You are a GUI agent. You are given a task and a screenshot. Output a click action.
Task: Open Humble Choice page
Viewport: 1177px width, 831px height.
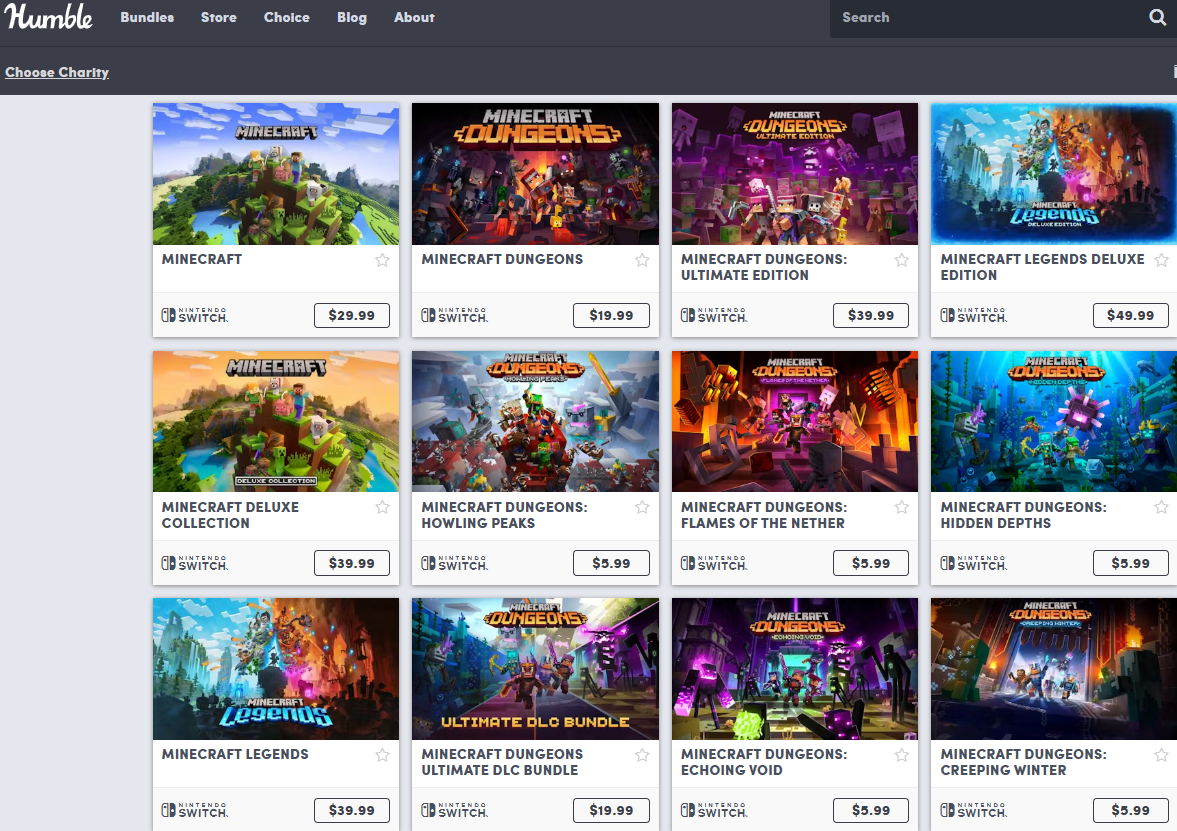(287, 17)
